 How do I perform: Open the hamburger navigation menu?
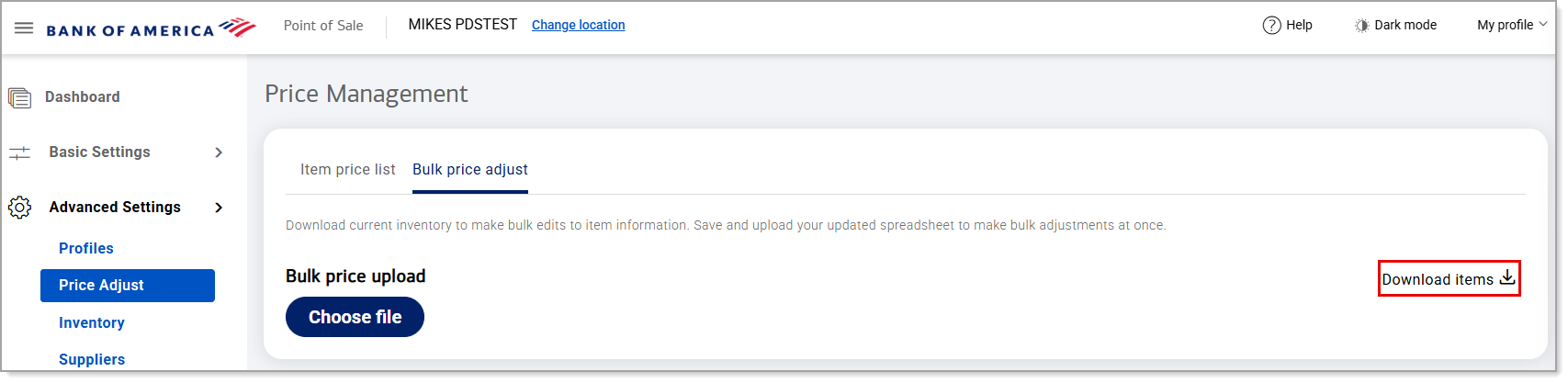pos(24,28)
